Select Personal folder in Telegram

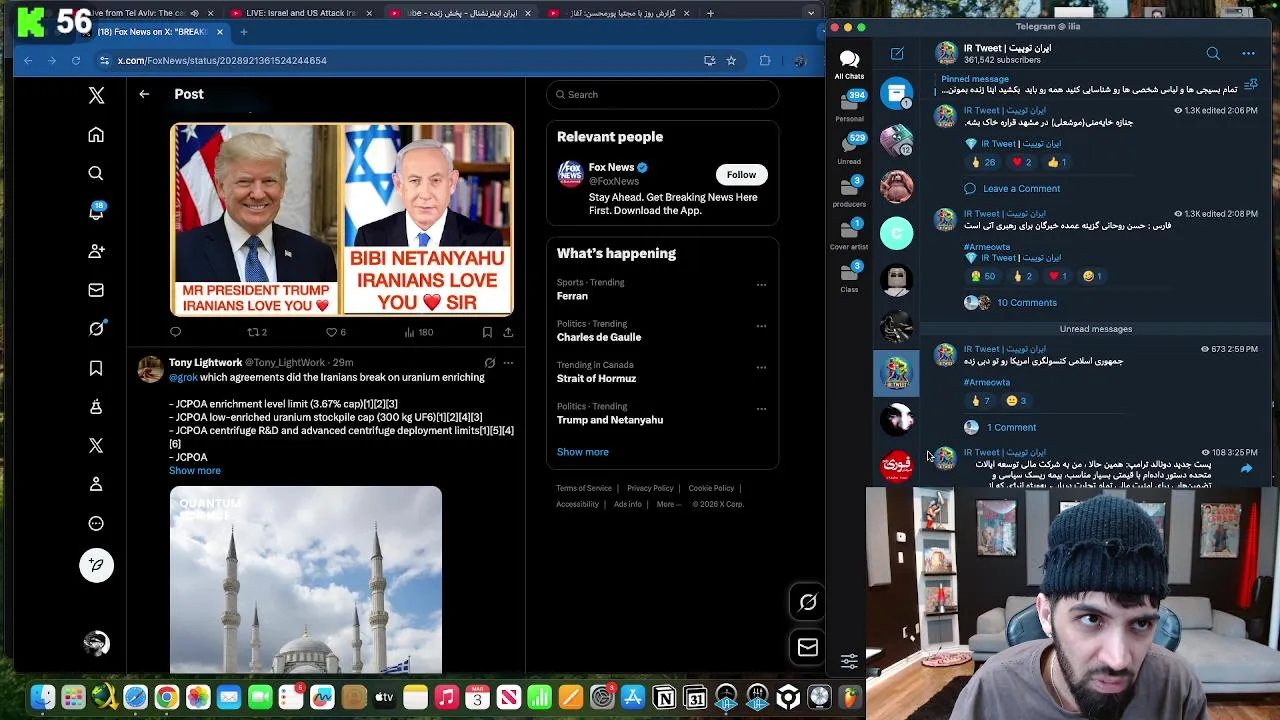849,107
